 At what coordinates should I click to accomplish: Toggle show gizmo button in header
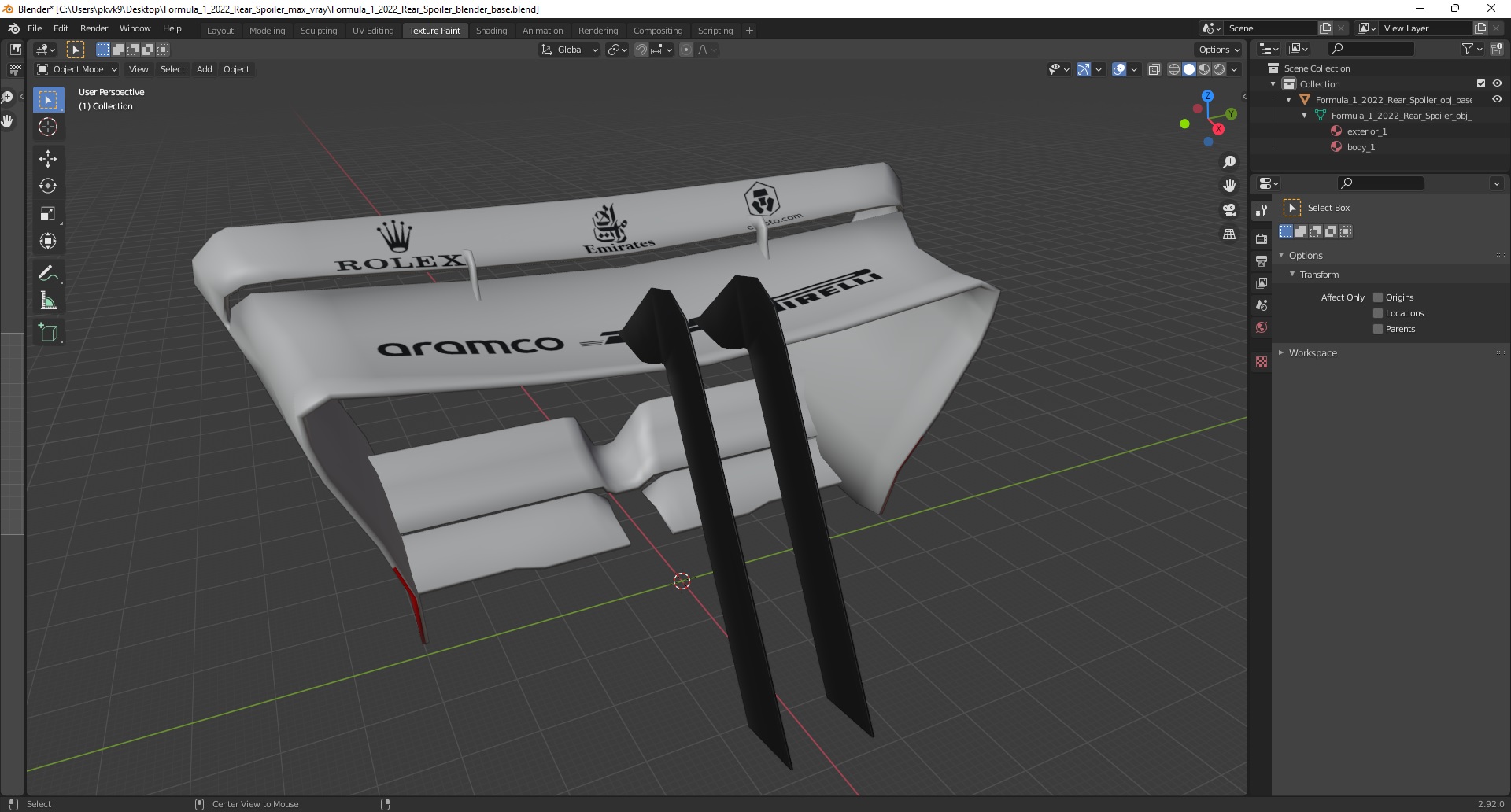pyautogui.click(x=1084, y=69)
